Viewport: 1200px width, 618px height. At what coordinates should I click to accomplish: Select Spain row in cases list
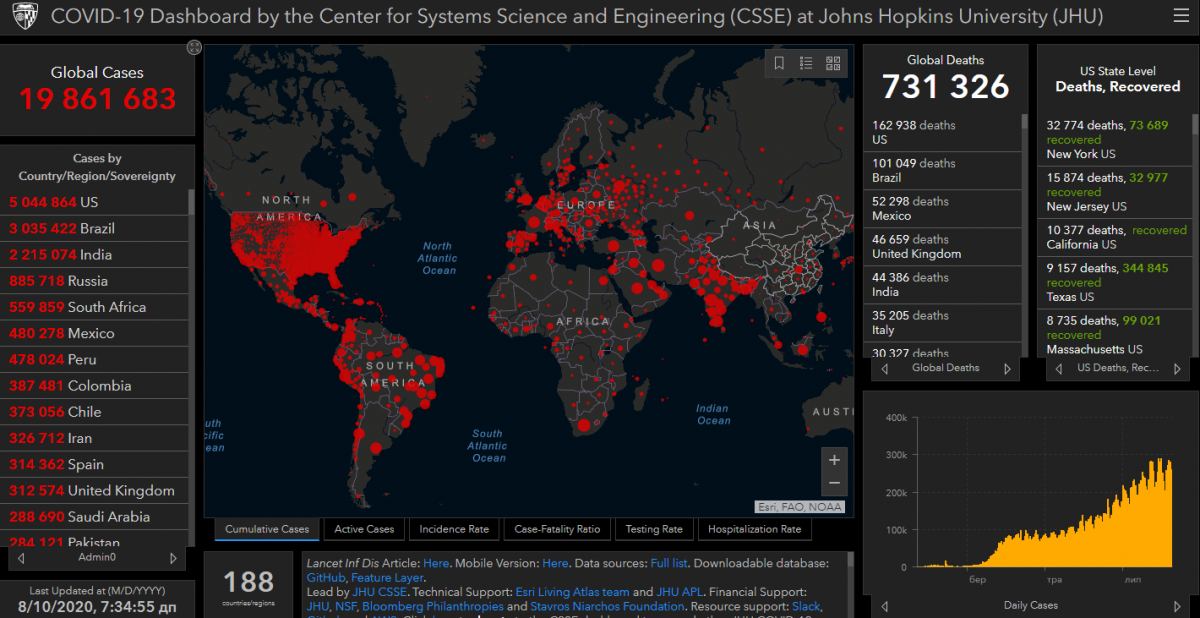tap(94, 464)
